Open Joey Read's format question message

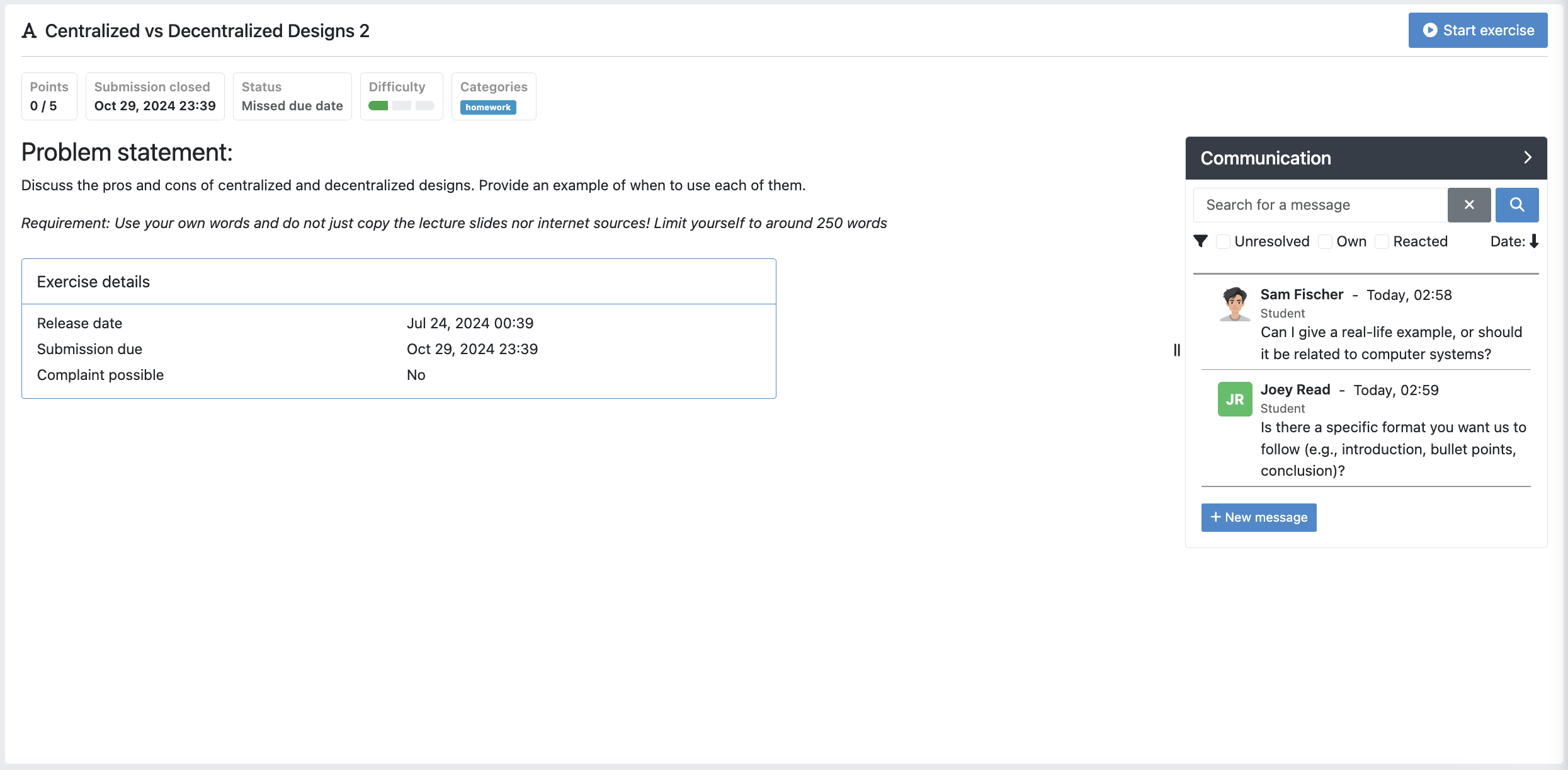pos(1393,449)
